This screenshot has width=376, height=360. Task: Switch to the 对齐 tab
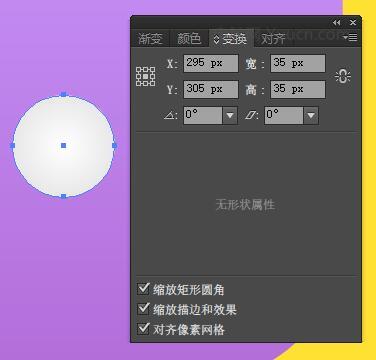[x=272, y=39]
